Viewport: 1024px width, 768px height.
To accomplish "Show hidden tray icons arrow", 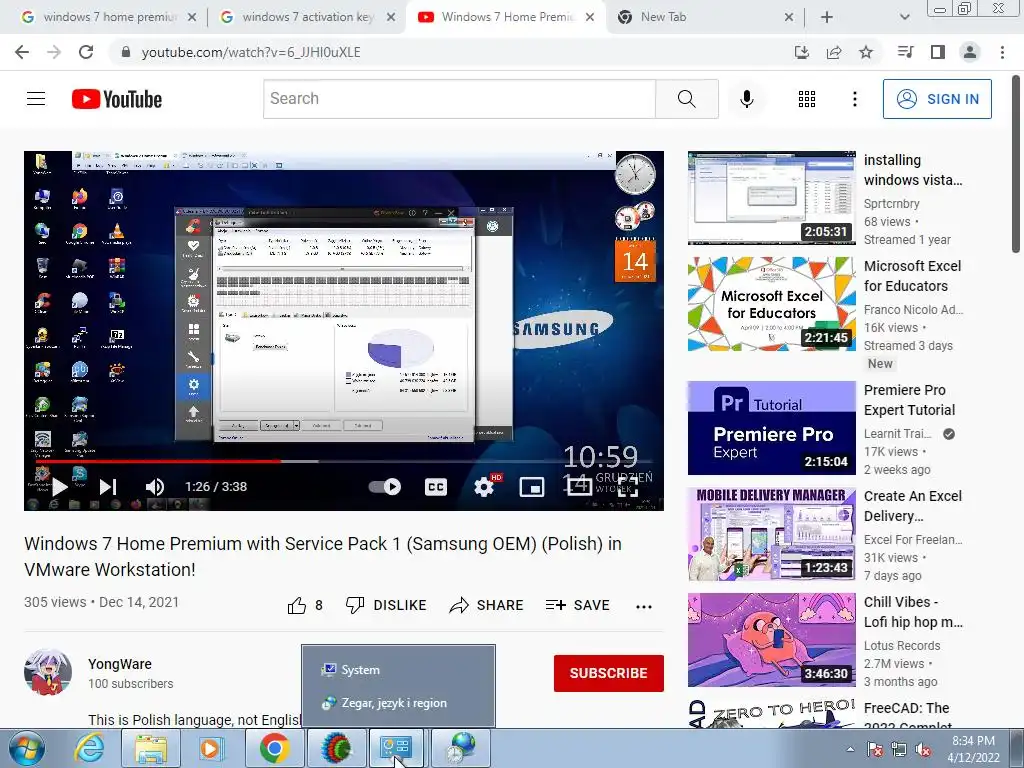I will 850,749.
